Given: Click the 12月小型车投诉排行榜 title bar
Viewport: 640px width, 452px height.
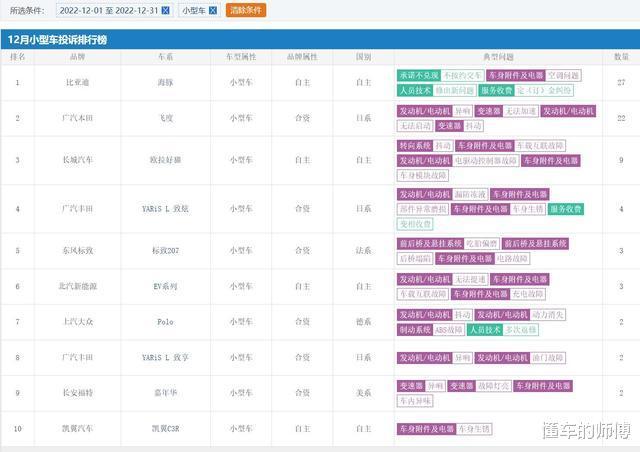Looking at the screenshot, I should pyautogui.click(x=320, y=40).
